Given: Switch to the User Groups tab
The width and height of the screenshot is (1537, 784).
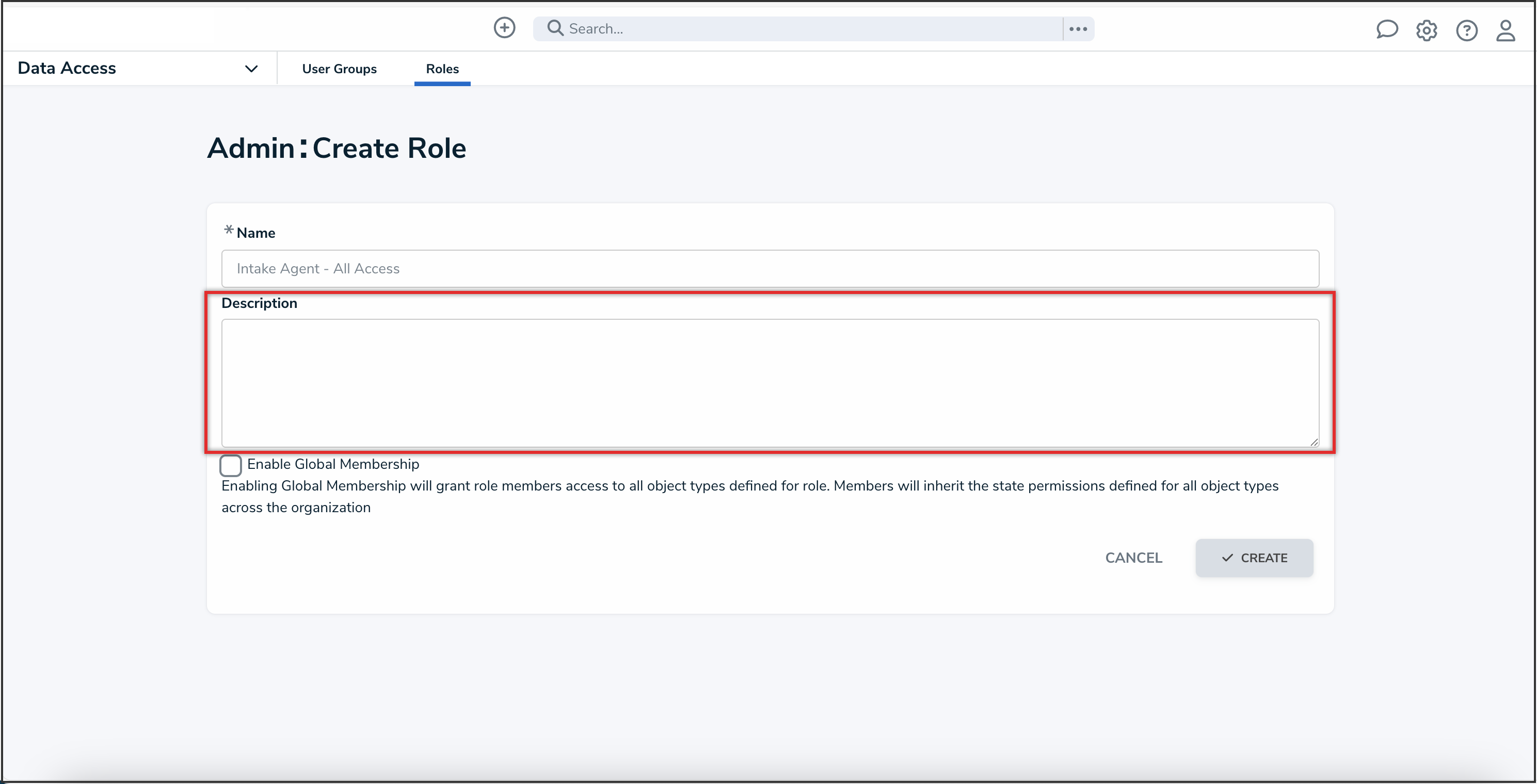Looking at the screenshot, I should (x=340, y=69).
